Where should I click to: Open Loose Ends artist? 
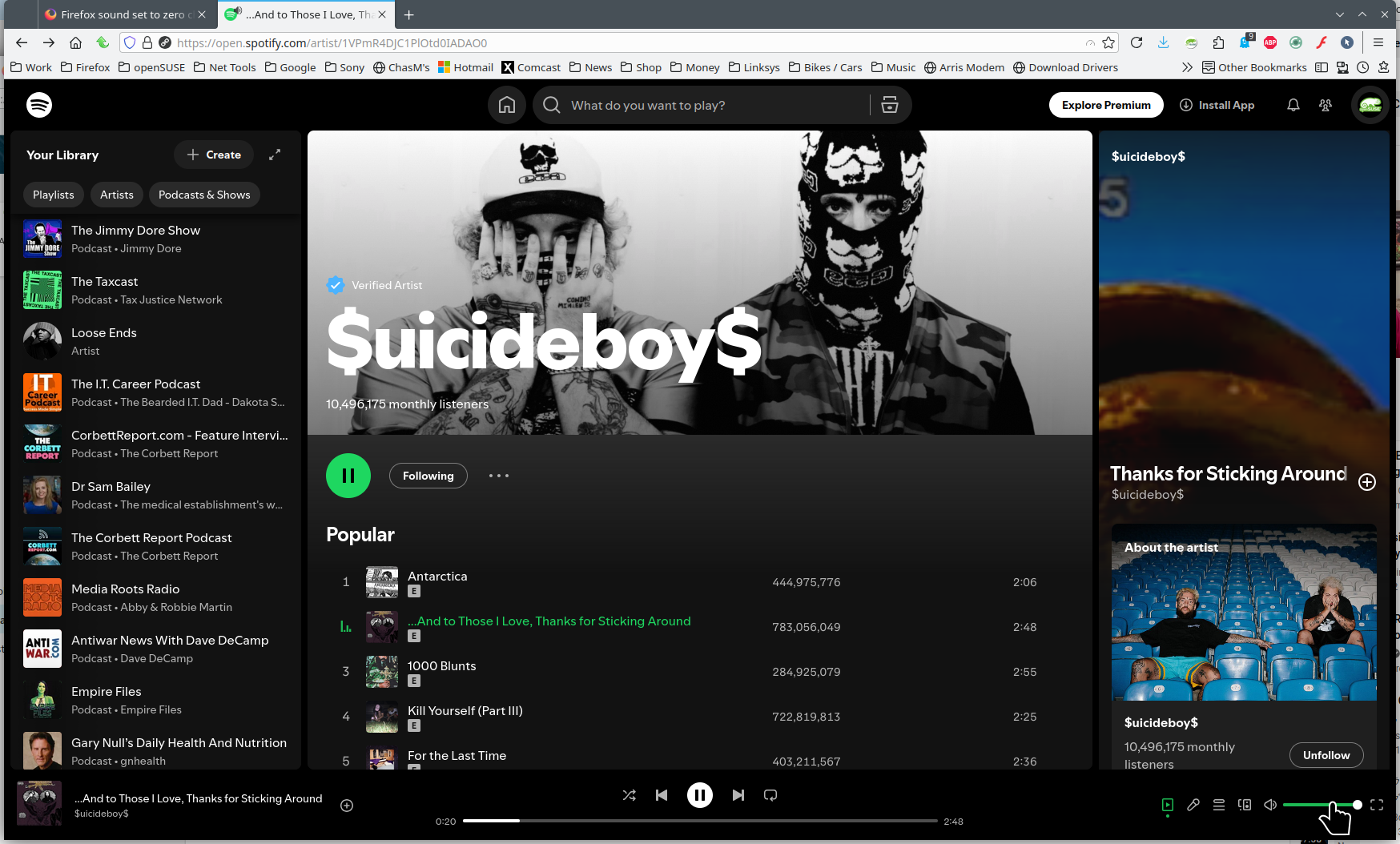pos(156,341)
